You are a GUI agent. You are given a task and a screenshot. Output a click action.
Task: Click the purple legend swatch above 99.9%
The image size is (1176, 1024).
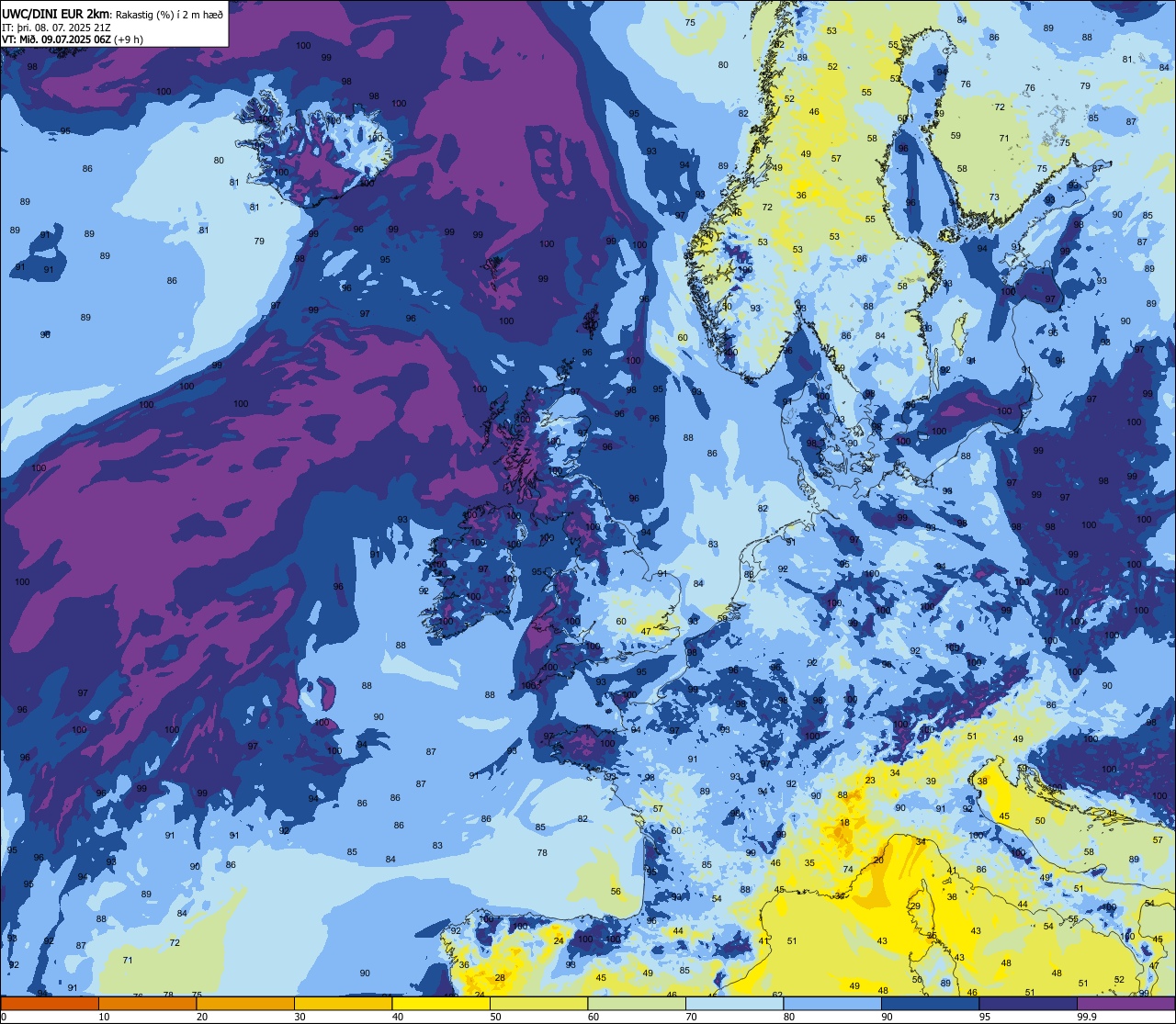1125,1003
